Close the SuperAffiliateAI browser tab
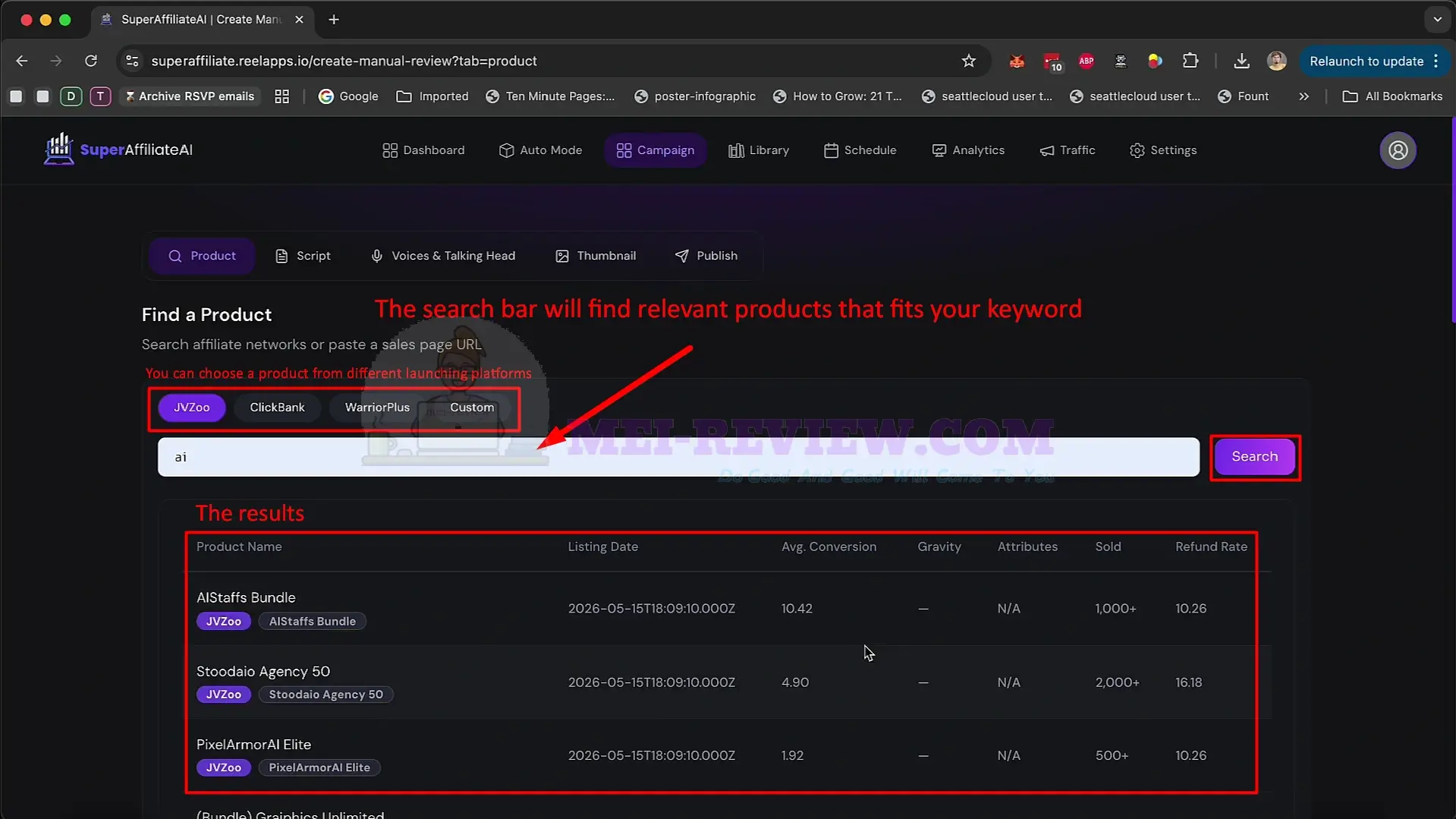1456x819 pixels. (299, 20)
